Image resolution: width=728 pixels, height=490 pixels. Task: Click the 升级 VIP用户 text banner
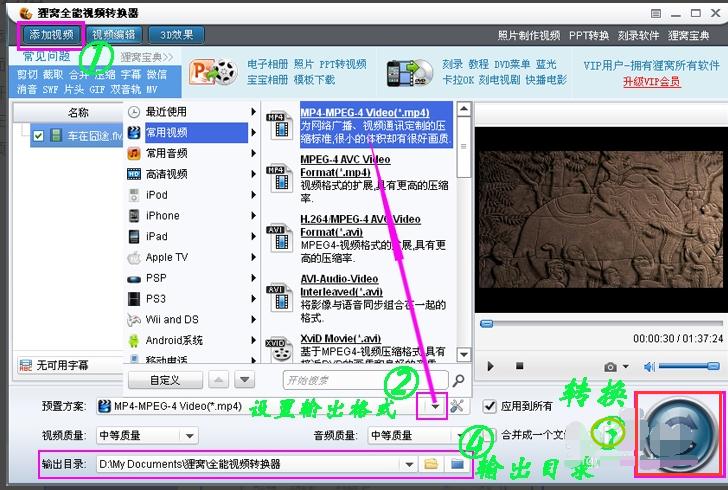(651, 65)
